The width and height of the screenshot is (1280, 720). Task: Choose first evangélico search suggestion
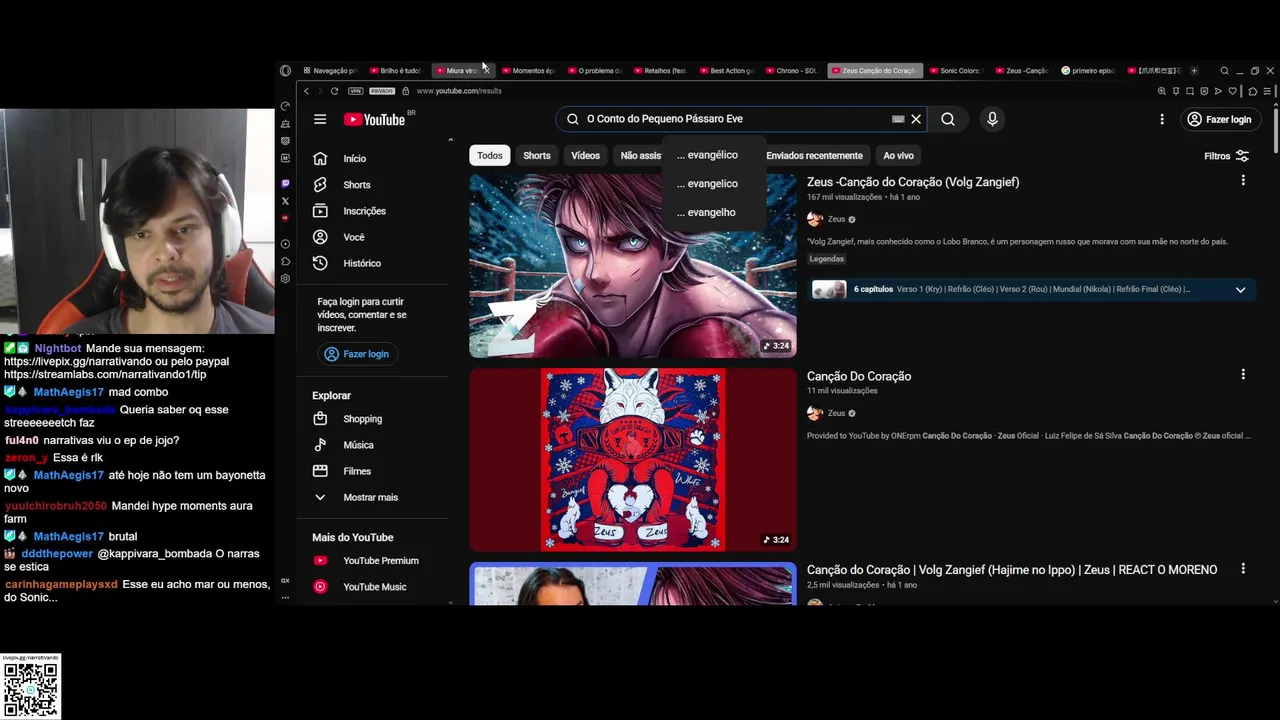click(x=707, y=155)
